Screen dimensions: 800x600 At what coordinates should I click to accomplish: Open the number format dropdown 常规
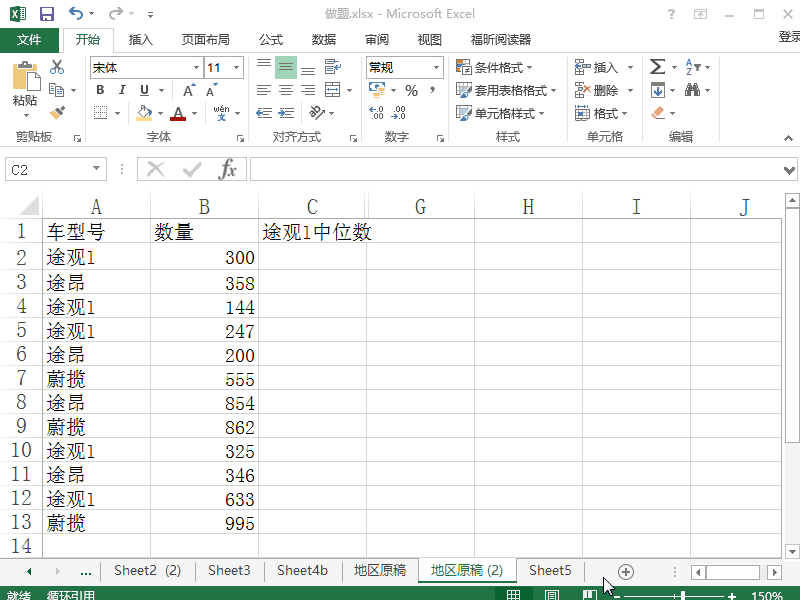436,67
